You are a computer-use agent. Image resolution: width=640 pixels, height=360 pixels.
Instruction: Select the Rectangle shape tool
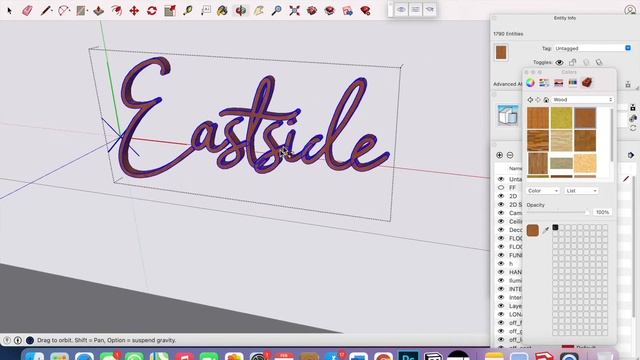click(x=81, y=11)
